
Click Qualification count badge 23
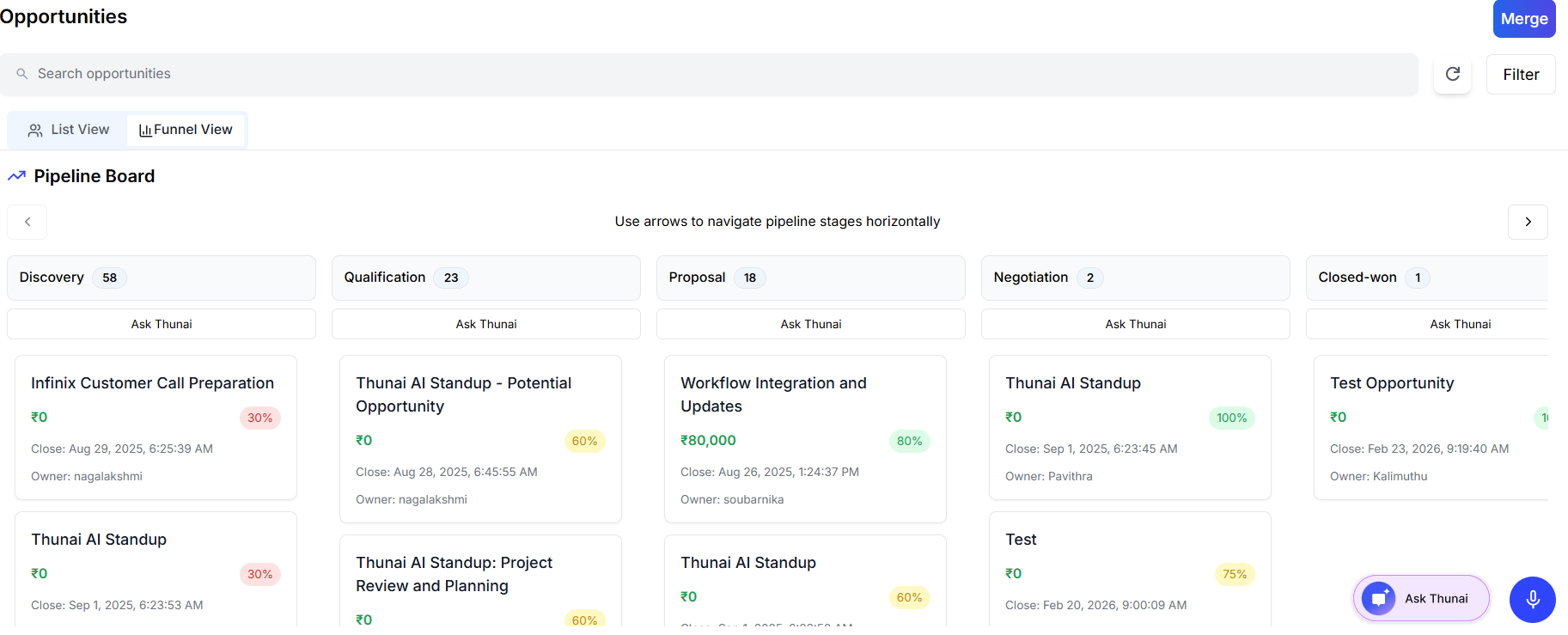coord(451,278)
